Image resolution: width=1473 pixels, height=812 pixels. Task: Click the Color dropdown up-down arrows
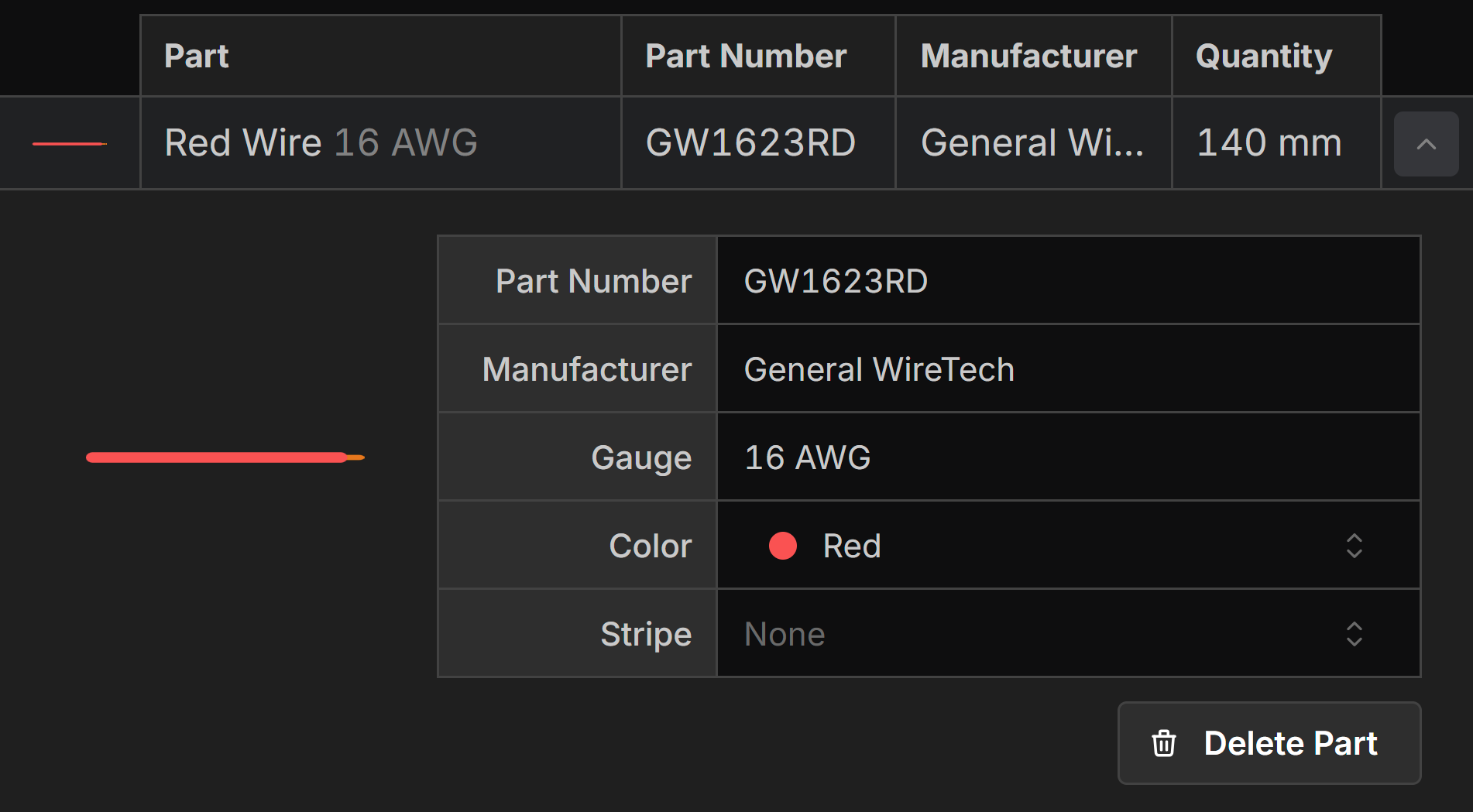1354,546
